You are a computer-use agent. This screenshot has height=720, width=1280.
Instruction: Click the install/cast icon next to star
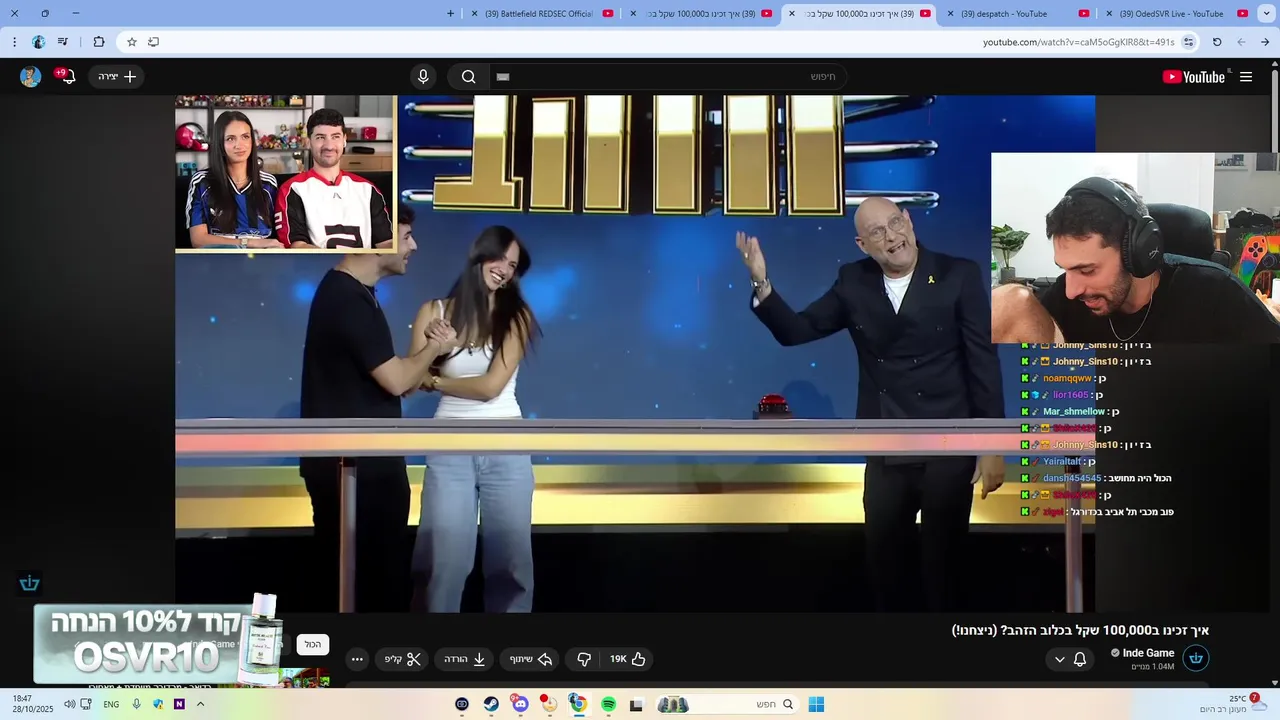tap(153, 42)
